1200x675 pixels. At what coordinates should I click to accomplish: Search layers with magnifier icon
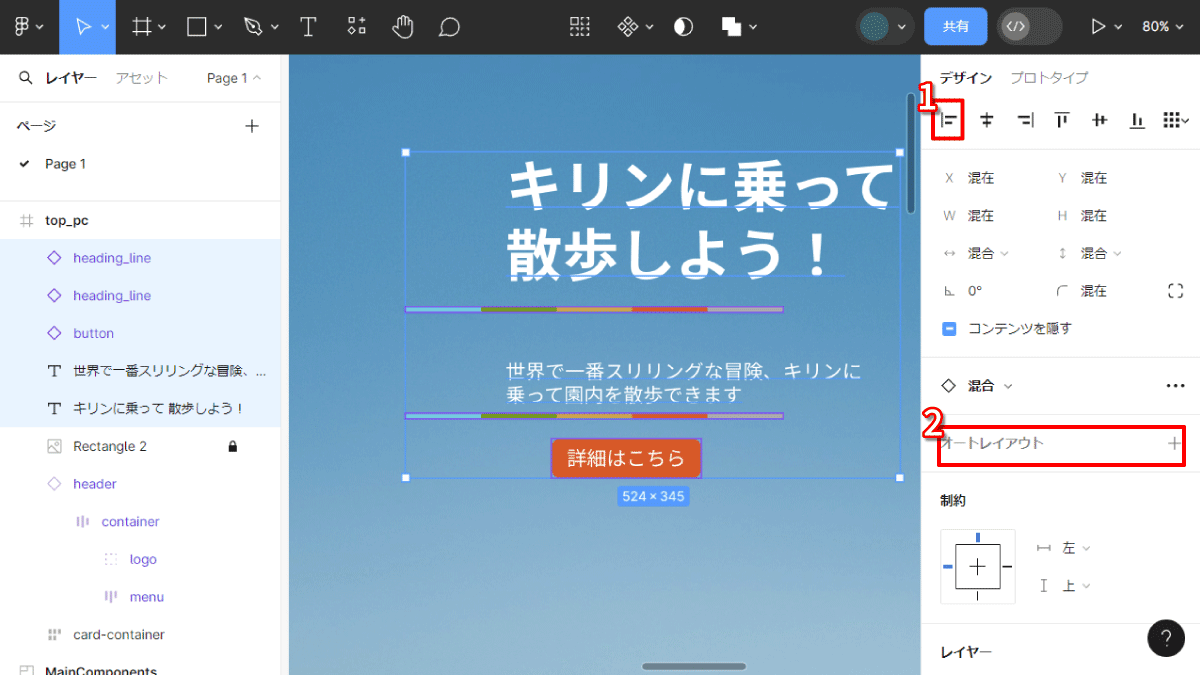pyautogui.click(x=25, y=77)
